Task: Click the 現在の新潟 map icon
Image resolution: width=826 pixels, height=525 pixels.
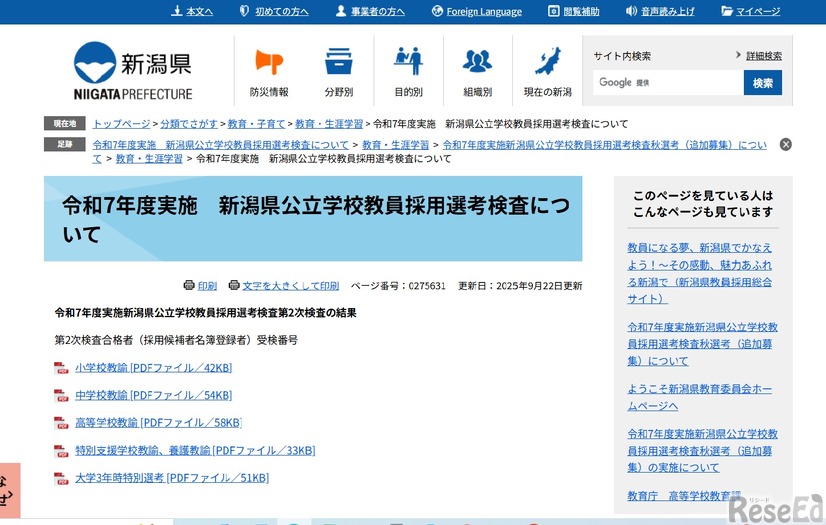Action: click(x=547, y=62)
